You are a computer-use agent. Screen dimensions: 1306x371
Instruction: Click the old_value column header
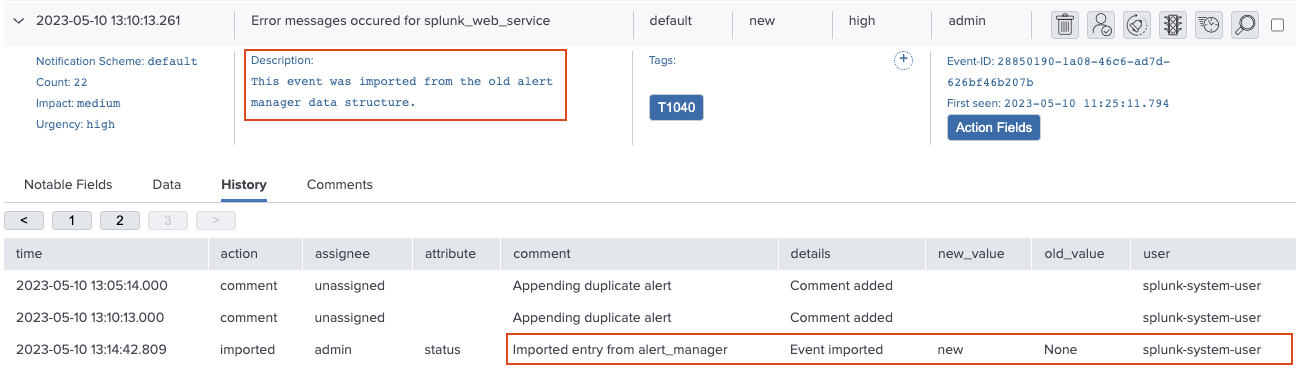[x=1080, y=254]
